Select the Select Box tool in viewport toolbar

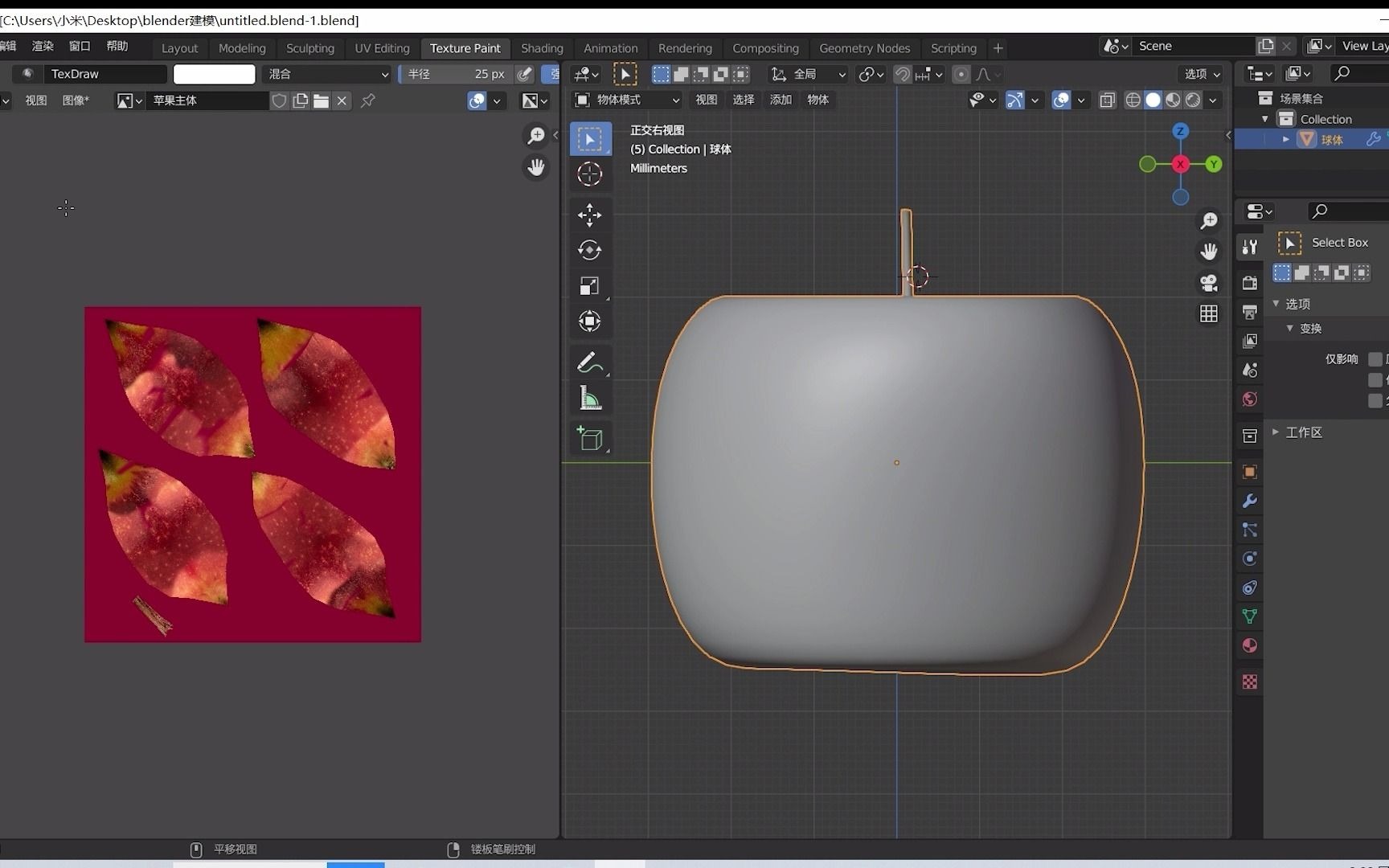590,139
